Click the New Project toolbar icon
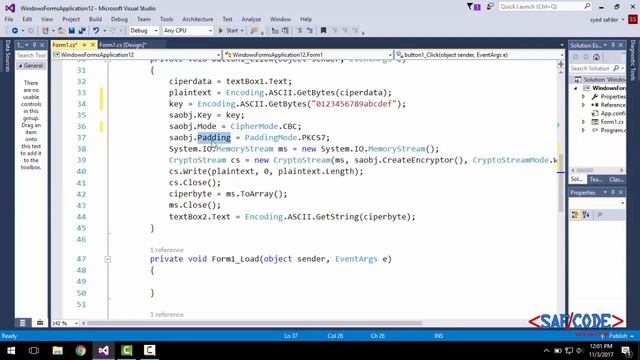 45,31
